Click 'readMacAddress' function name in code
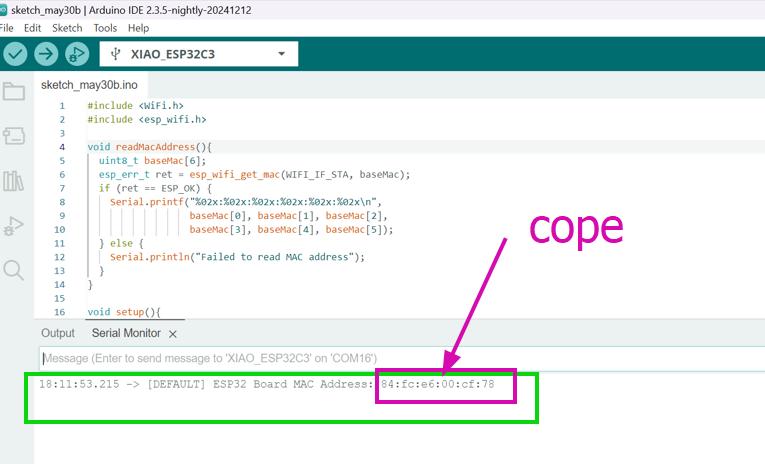 tap(155, 147)
